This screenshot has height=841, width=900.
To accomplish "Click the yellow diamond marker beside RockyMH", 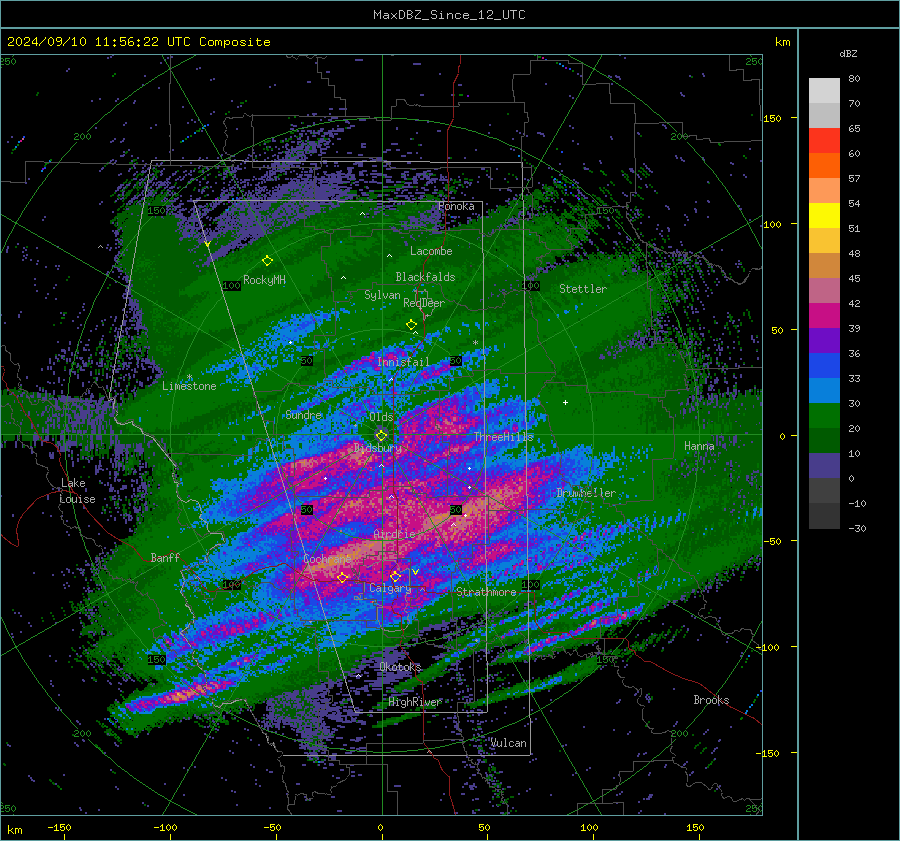I will 267,261.
